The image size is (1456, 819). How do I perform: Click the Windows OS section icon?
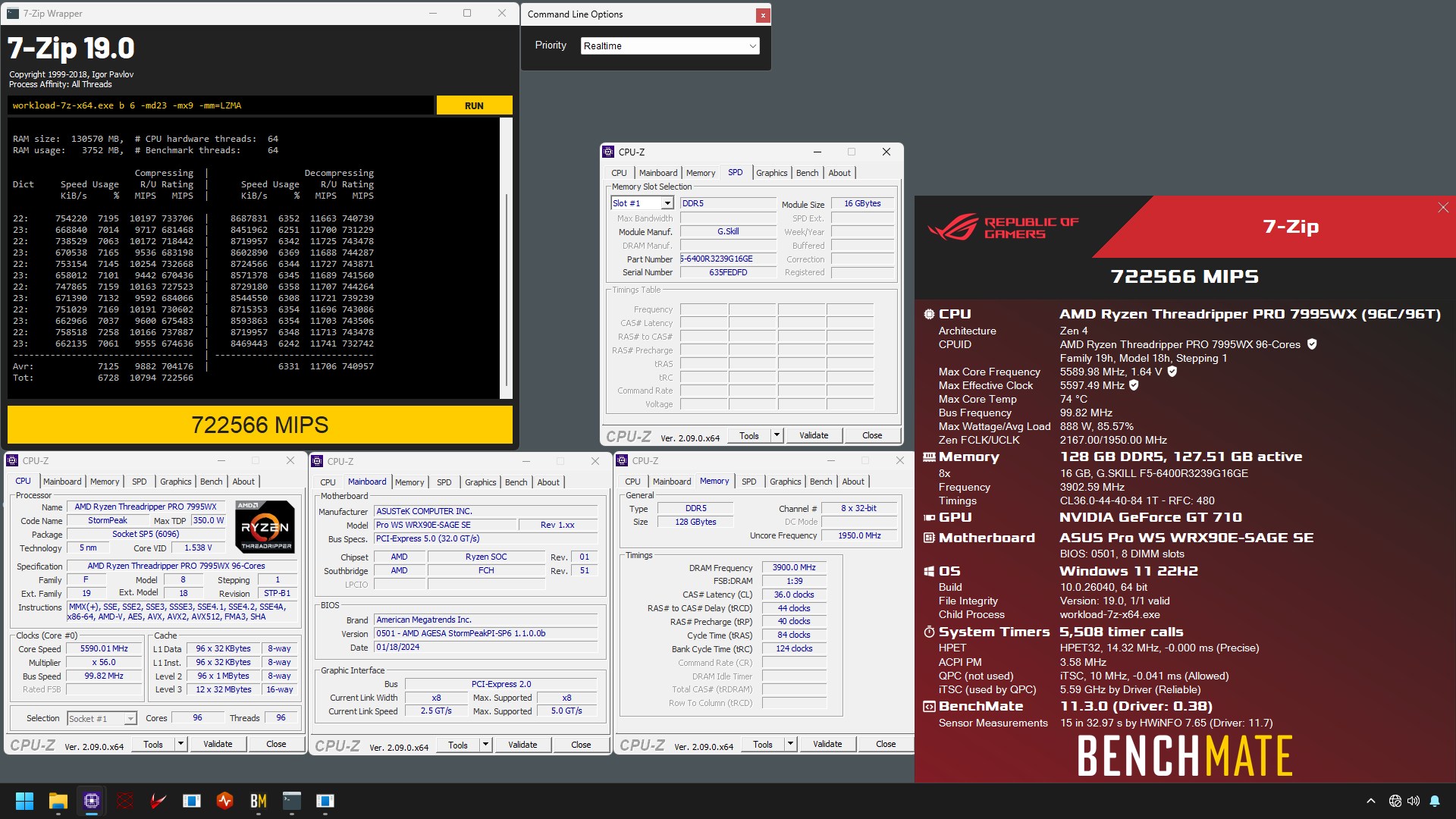coord(929,571)
